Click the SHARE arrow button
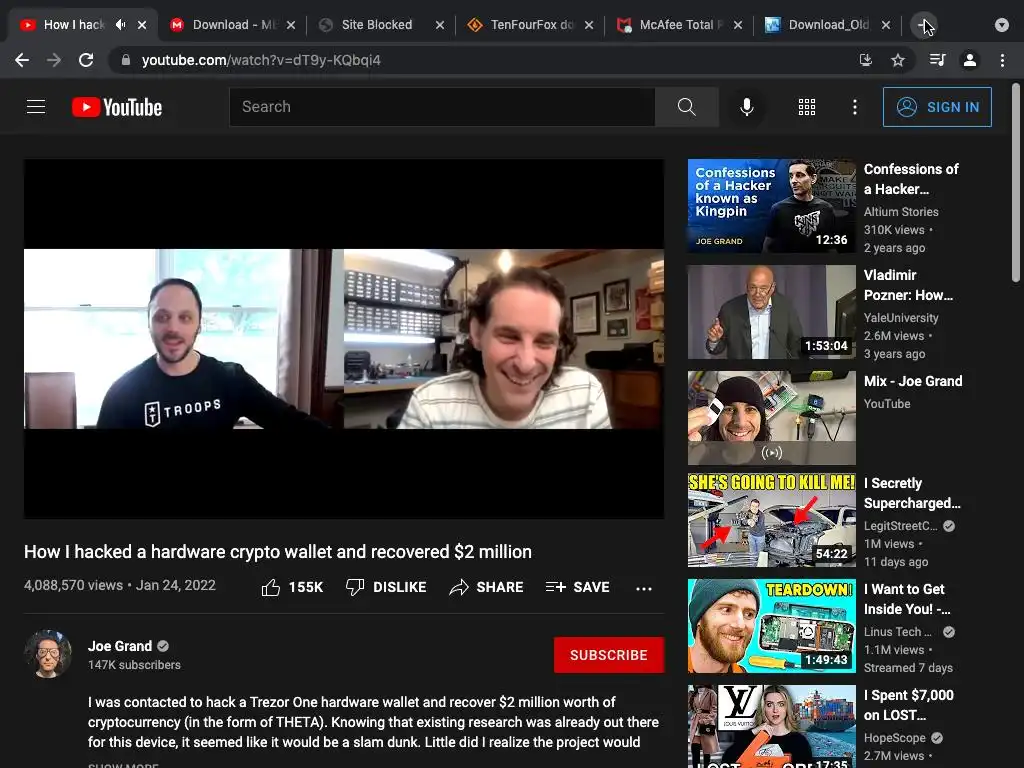This screenshot has height=768, width=1024. [487, 587]
